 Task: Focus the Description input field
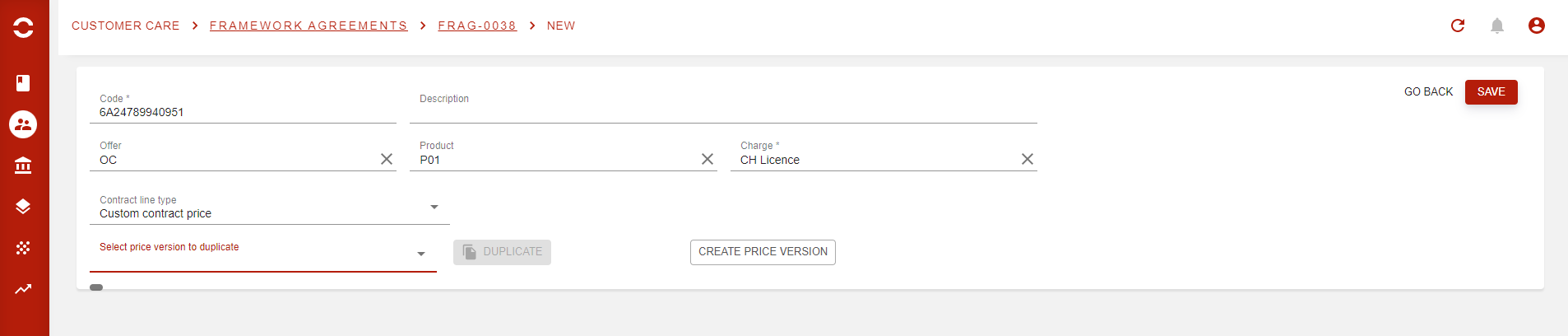[723, 112]
